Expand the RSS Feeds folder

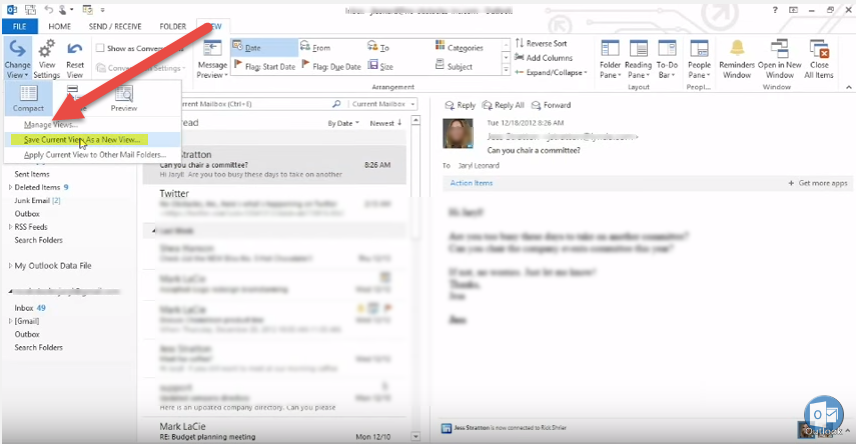click(10, 227)
